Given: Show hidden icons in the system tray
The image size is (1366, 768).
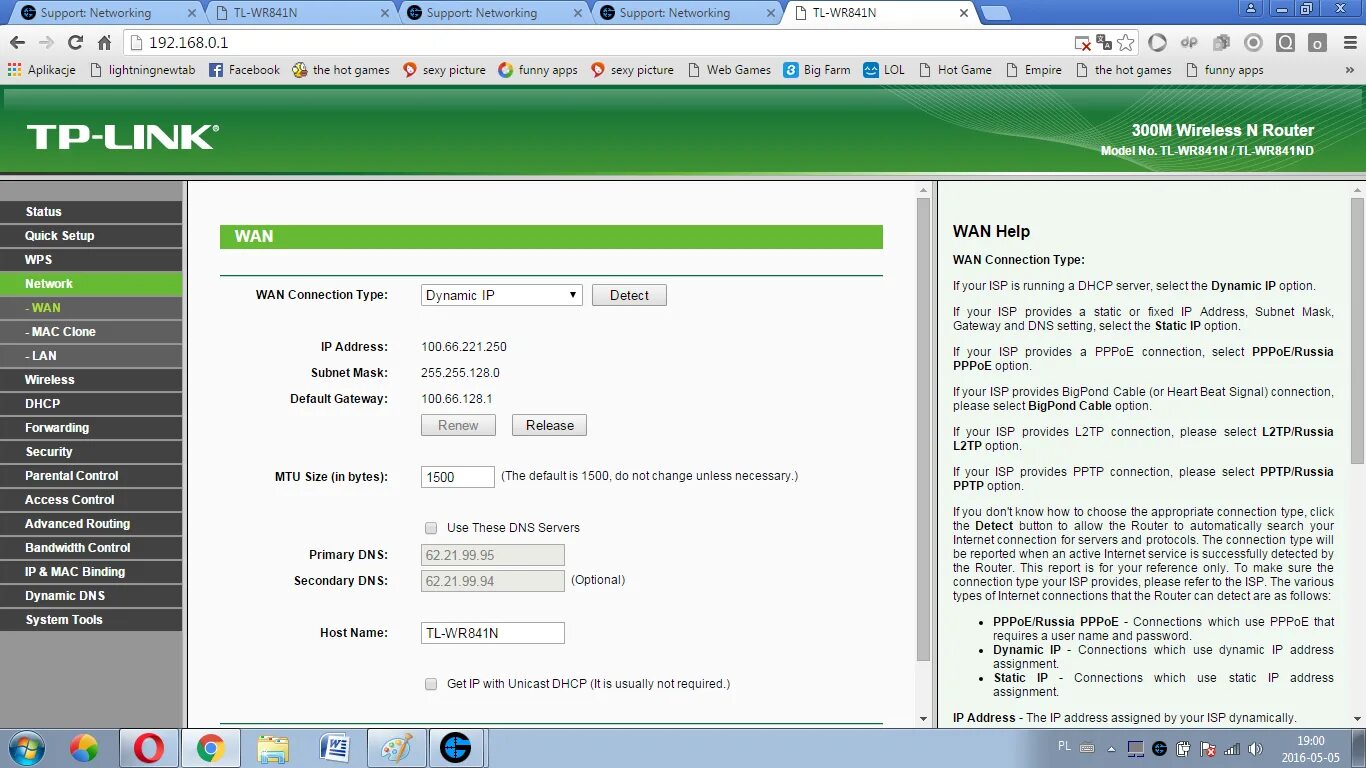Looking at the screenshot, I should pos(1111,749).
